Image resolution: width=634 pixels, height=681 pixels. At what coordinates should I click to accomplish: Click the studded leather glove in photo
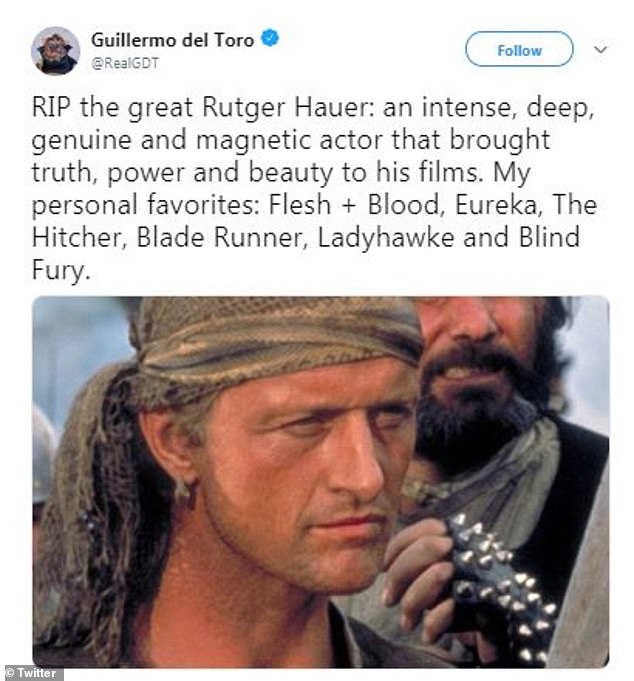pyautogui.click(x=499, y=582)
